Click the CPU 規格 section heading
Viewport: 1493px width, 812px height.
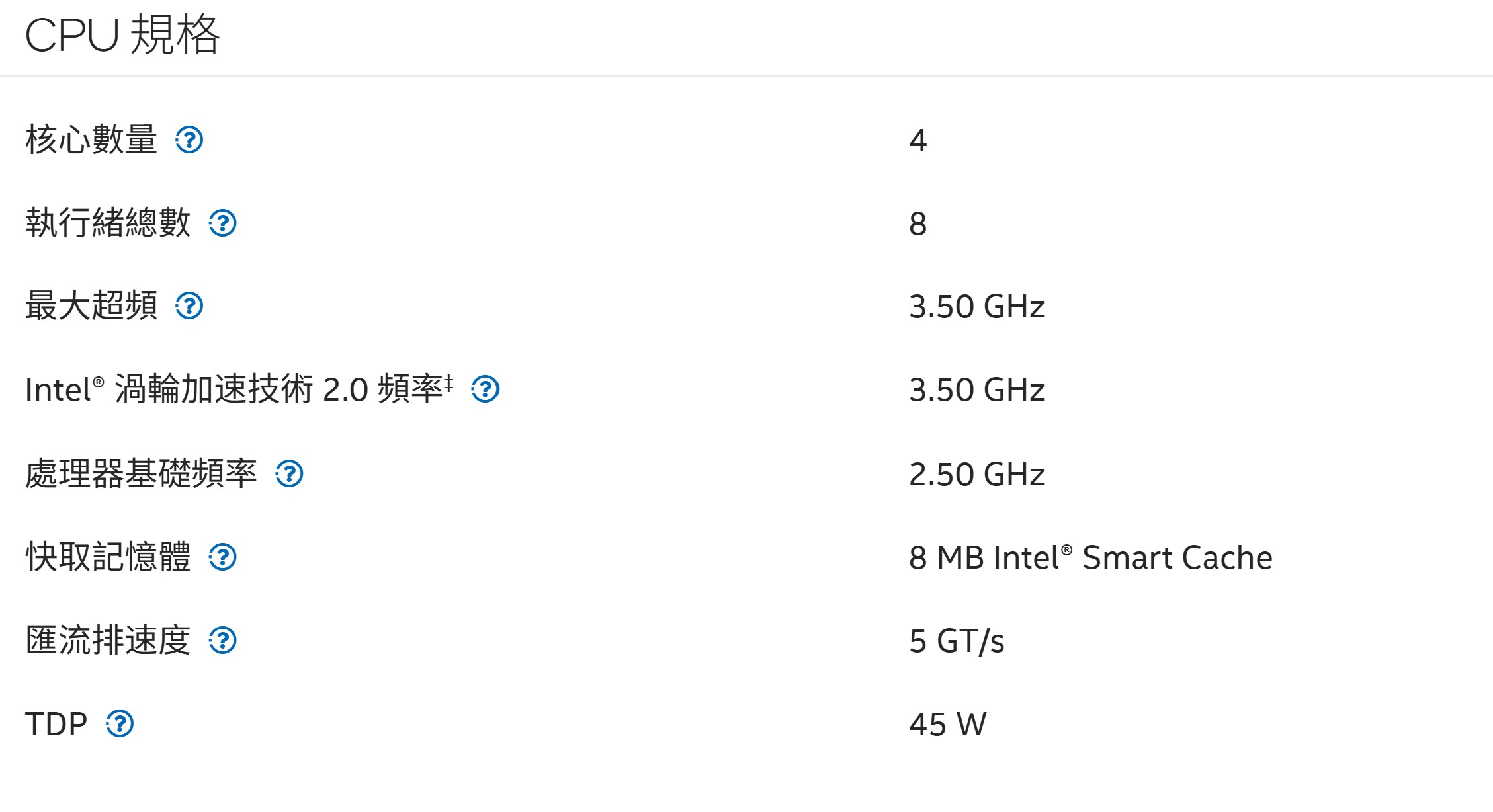[x=122, y=34]
